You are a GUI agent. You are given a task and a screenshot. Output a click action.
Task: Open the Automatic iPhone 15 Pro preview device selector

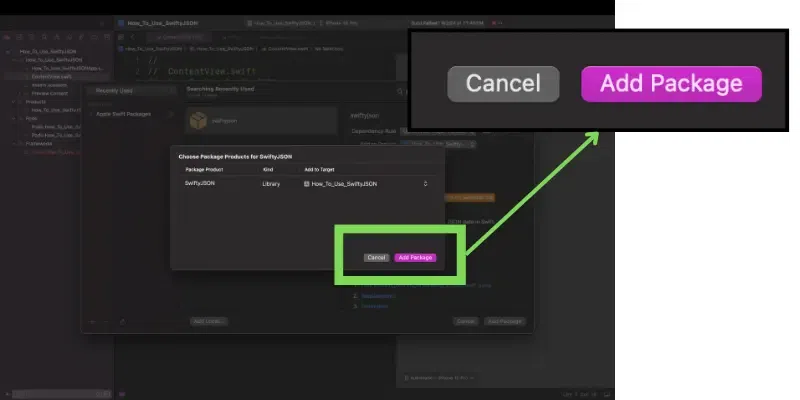(439, 378)
